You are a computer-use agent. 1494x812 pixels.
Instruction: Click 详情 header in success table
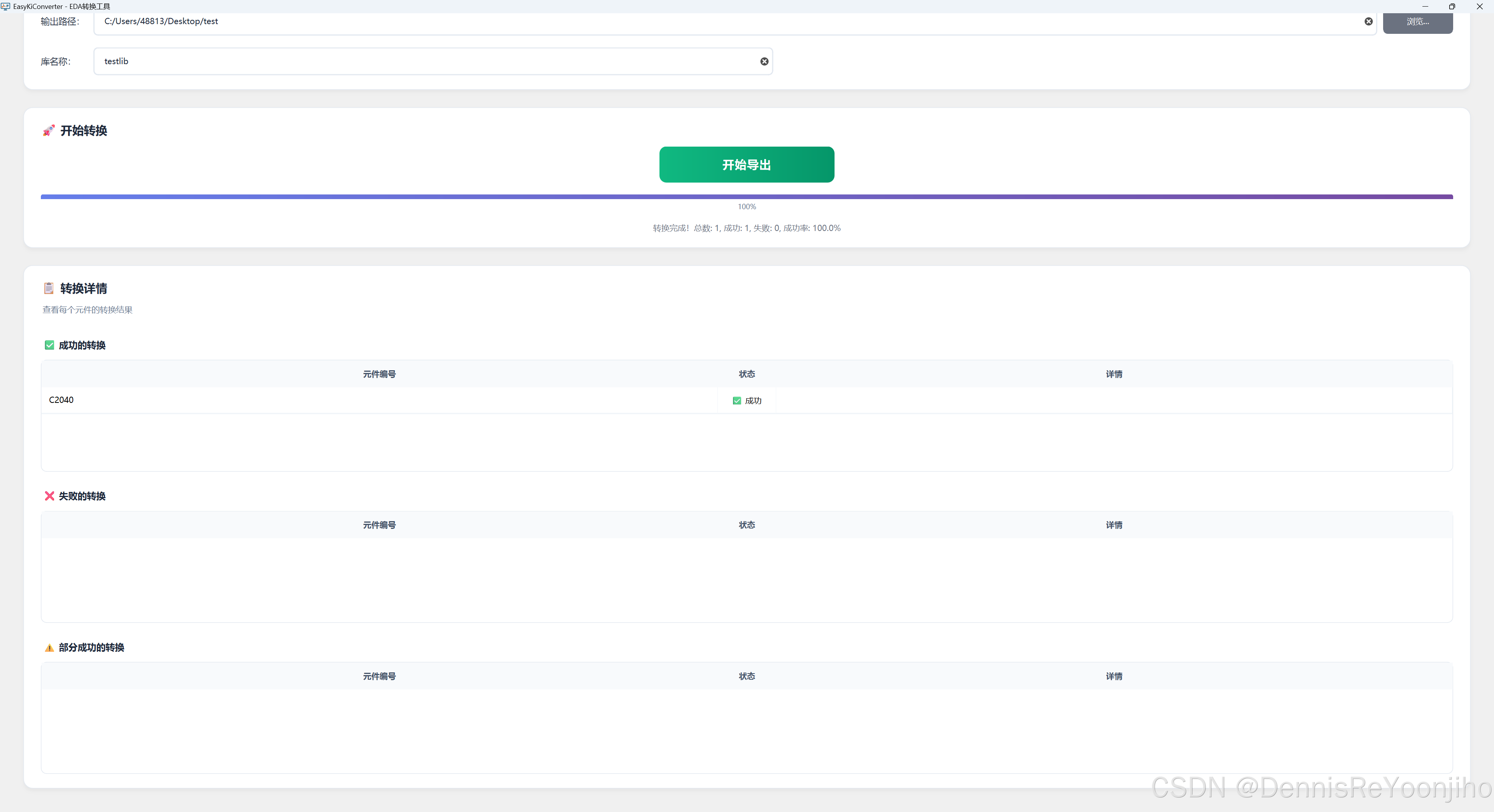click(1113, 374)
